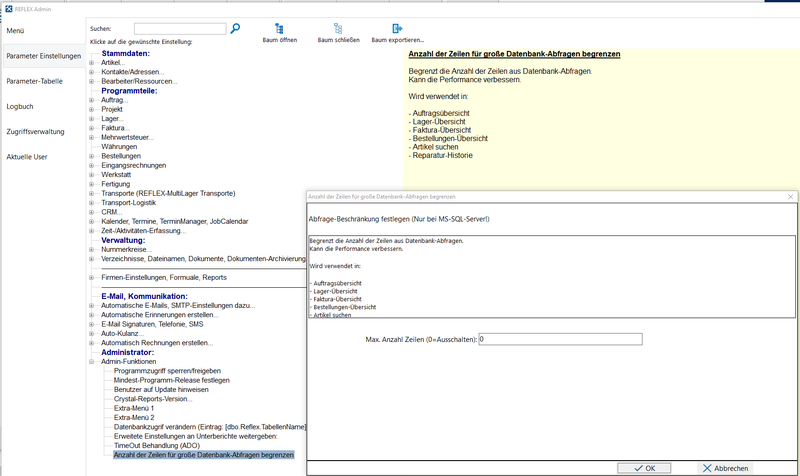The width and height of the screenshot is (800, 476).
Task: Click the Programmteile section heading
Action: click(x=129, y=91)
